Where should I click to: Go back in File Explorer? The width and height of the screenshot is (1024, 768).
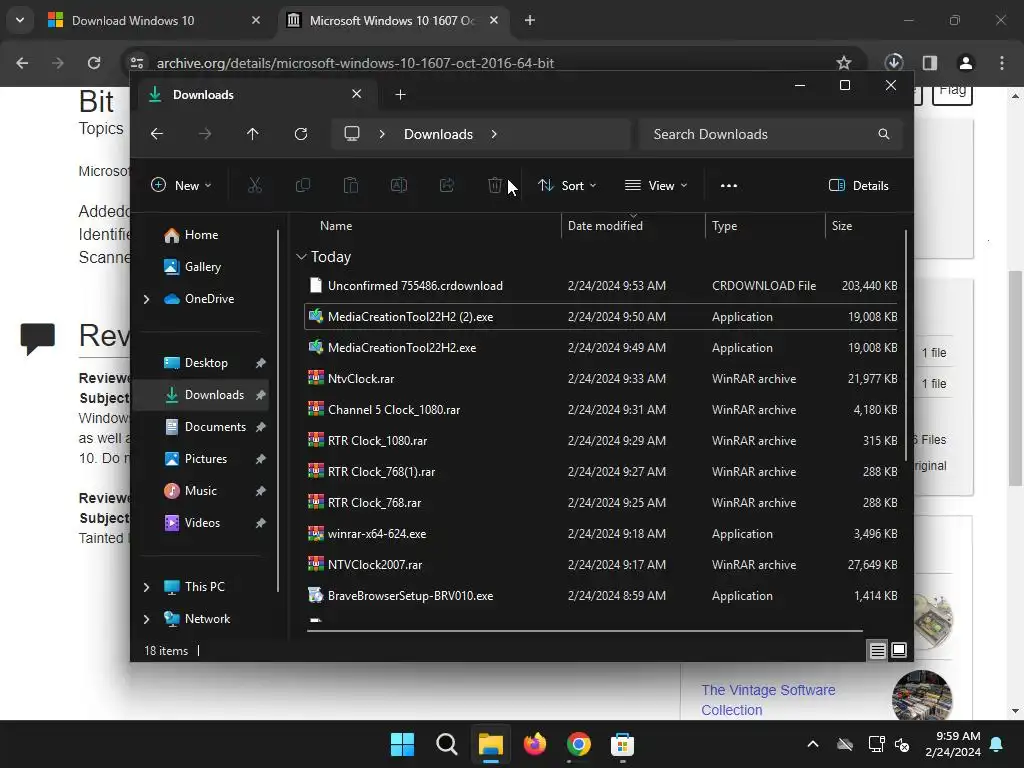pyautogui.click(x=157, y=134)
